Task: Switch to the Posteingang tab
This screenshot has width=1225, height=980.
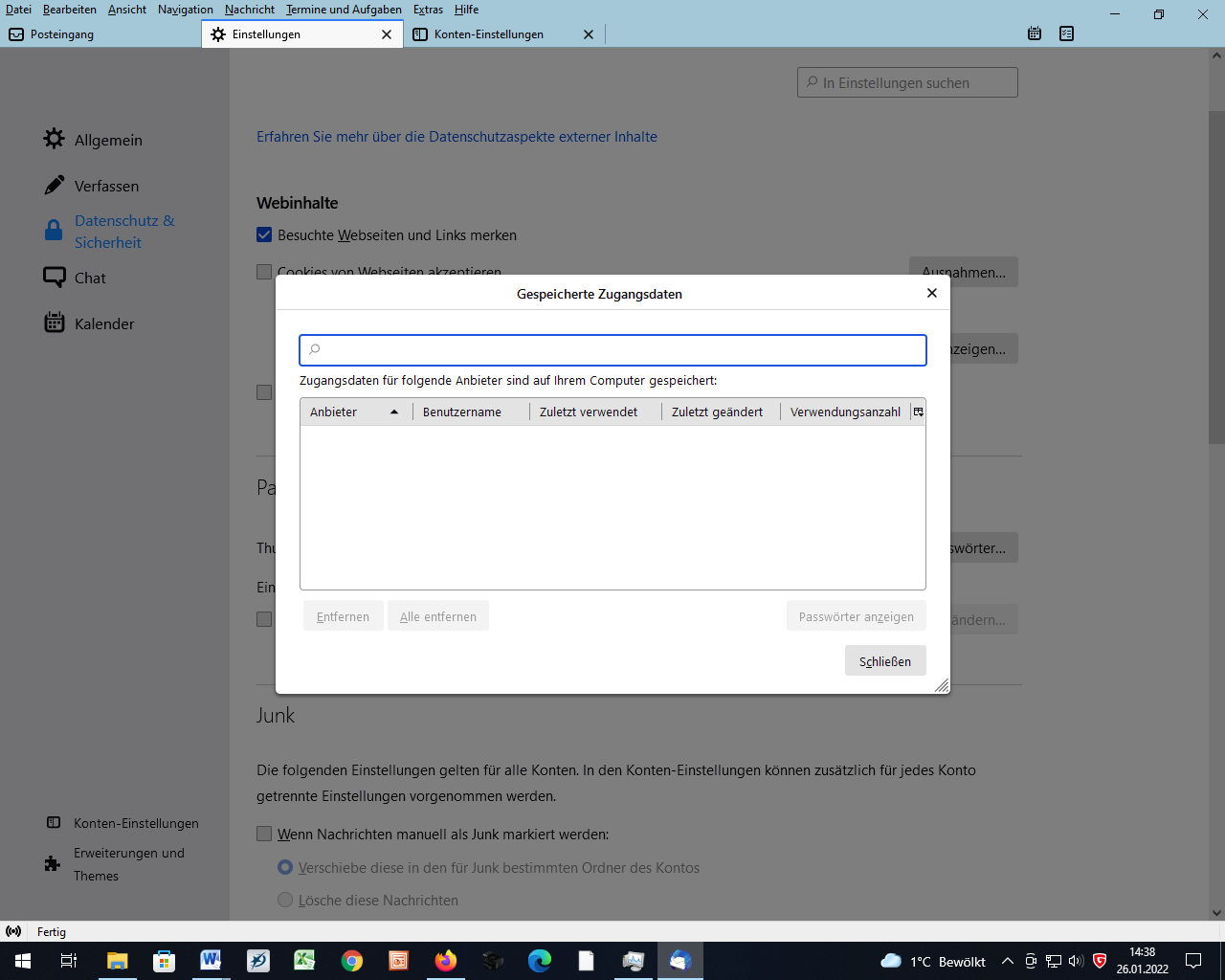Action: click(x=100, y=34)
